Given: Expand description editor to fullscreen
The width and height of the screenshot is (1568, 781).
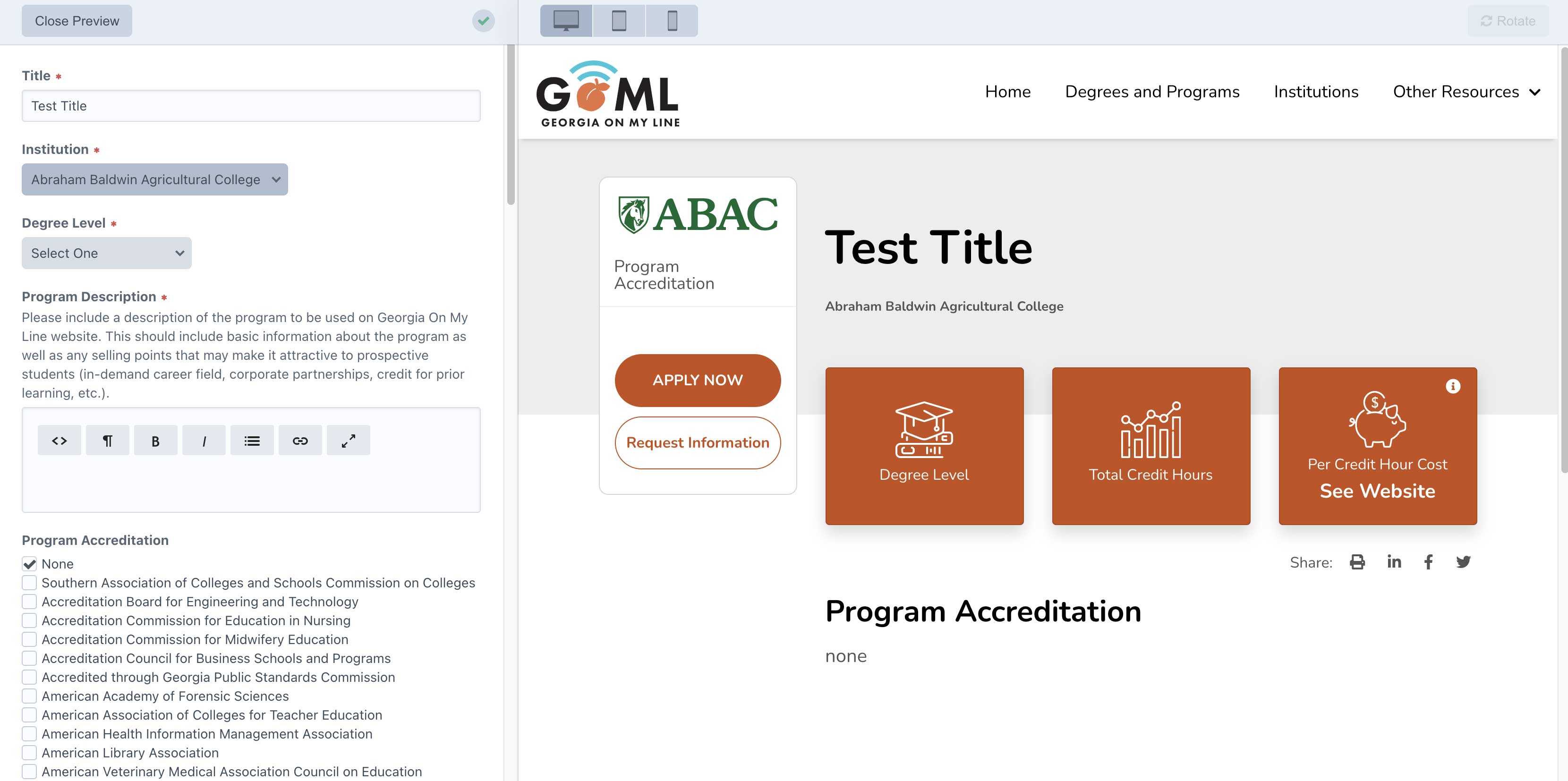Looking at the screenshot, I should 348,440.
